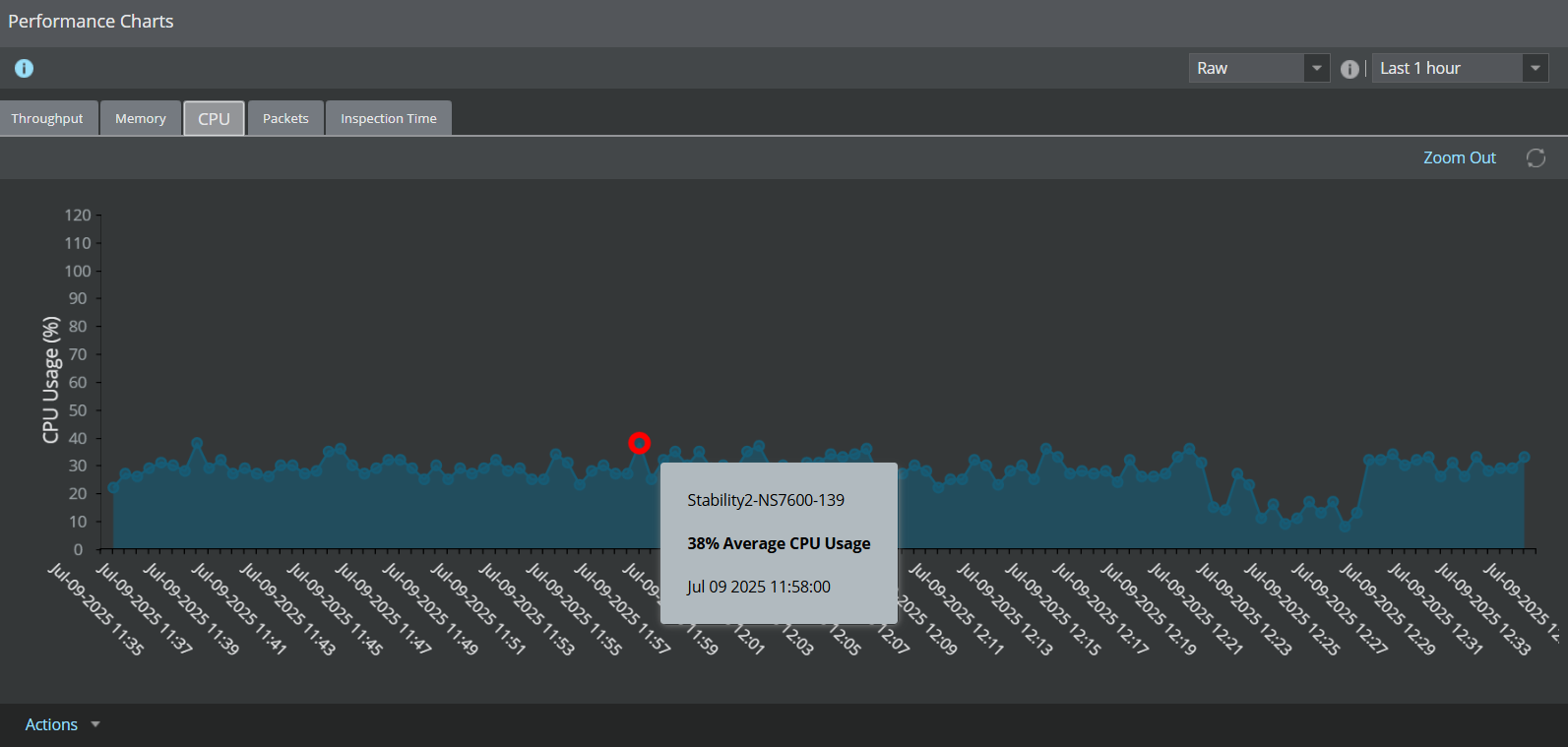This screenshot has width=1568, height=747.
Task: Click the Jul-09-2025 12:33 x-axis label
Action: (1483, 609)
